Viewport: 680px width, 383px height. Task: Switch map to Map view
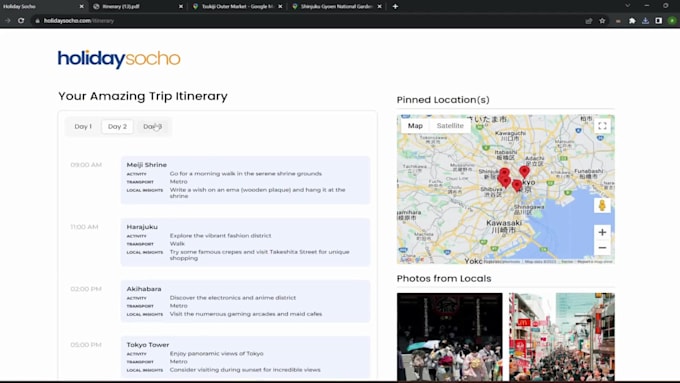click(415, 126)
